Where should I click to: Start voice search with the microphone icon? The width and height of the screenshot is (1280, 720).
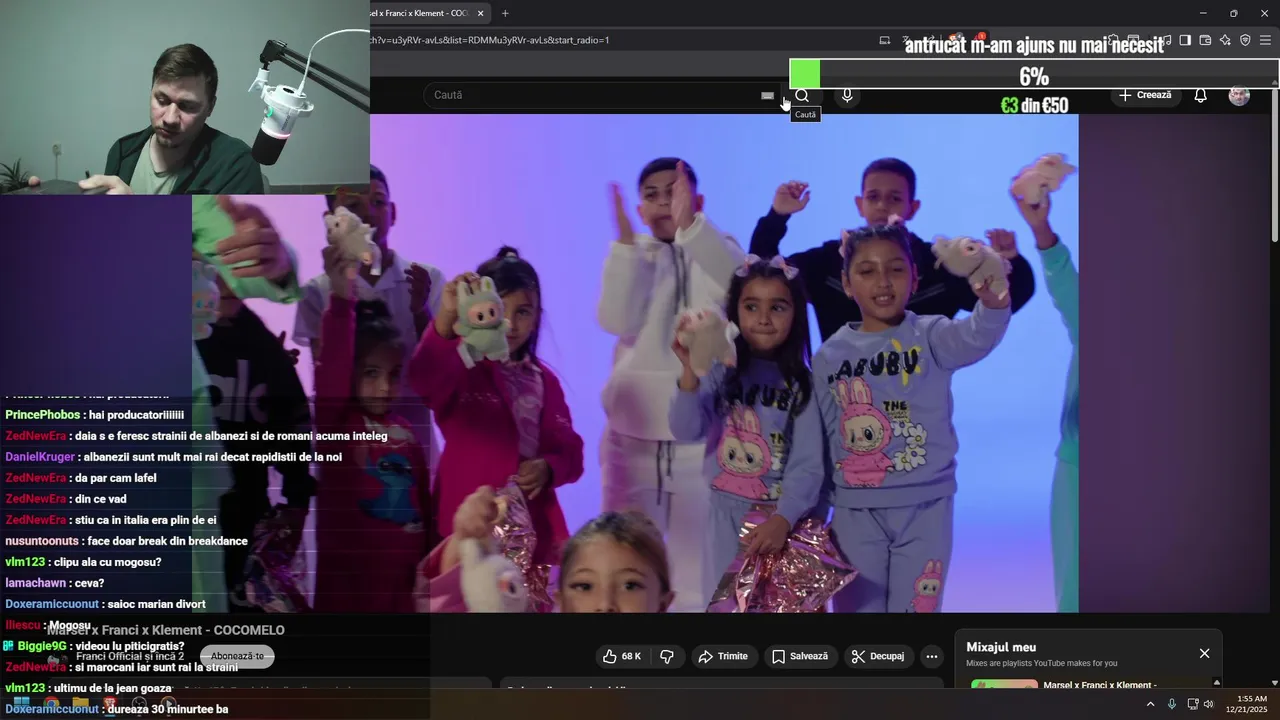pos(847,95)
